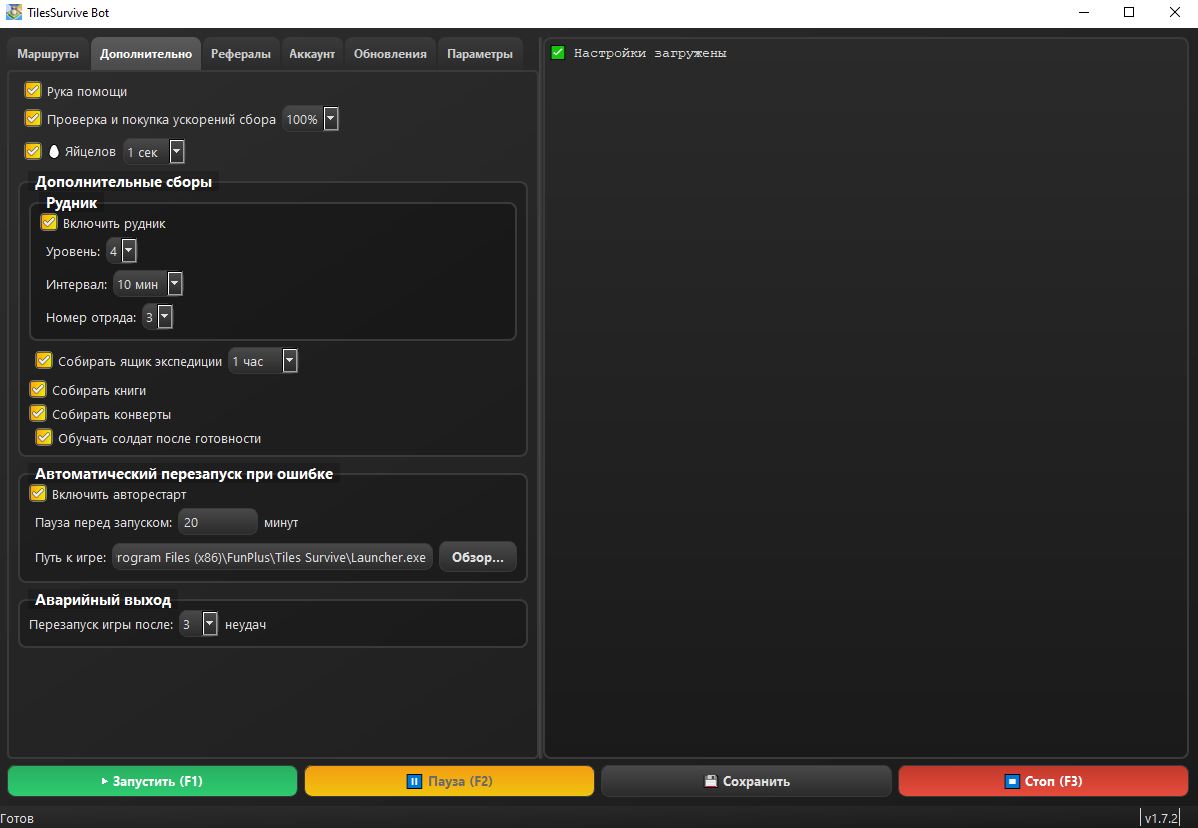The height and width of the screenshot is (828, 1198).
Task: Switch to the Параметры tab
Action: click(x=480, y=54)
